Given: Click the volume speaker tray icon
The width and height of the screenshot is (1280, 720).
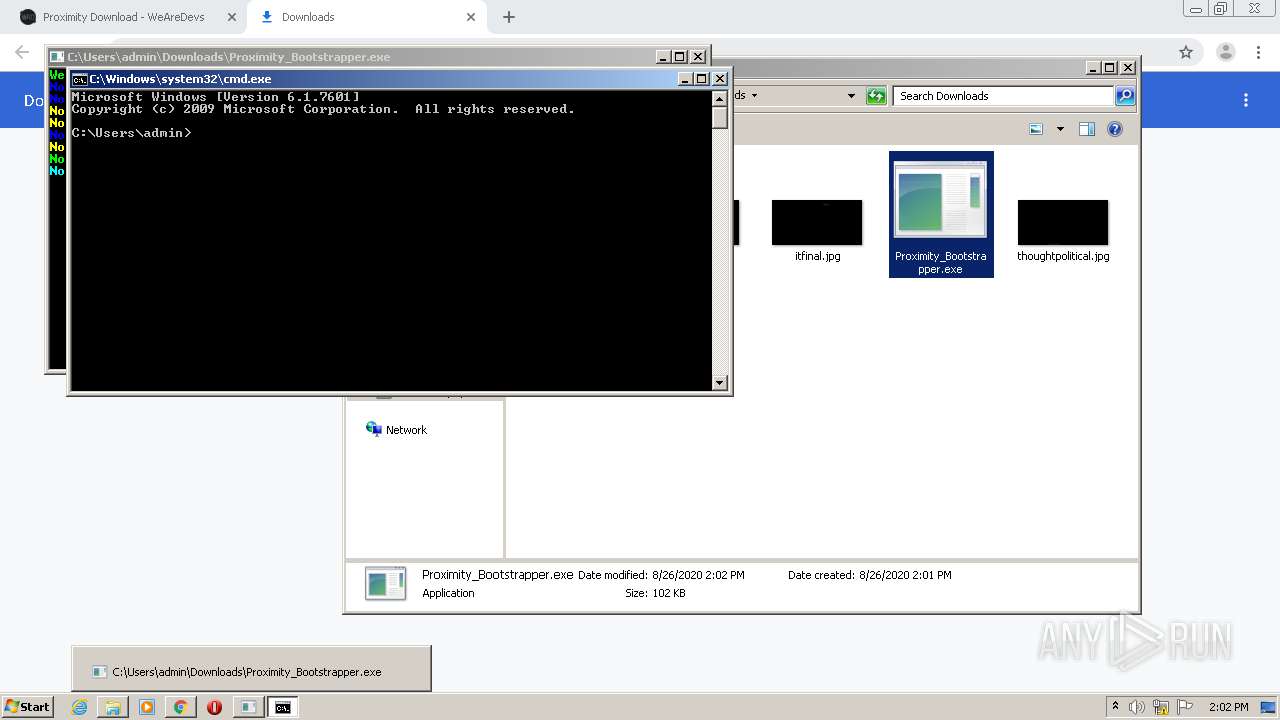Looking at the screenshot, I should [1137, 707].
